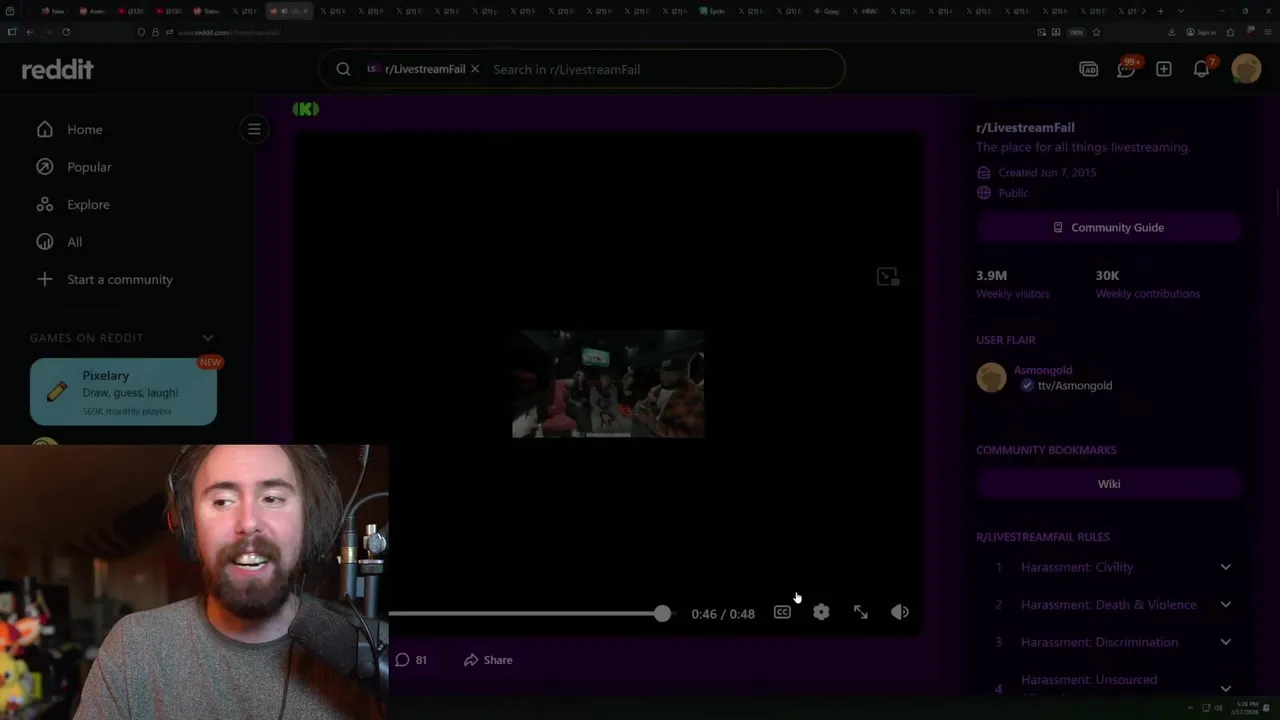The image size is (1280, 720).
Task: Click the lock icon in address bar
Action: (x=155, y=32)
